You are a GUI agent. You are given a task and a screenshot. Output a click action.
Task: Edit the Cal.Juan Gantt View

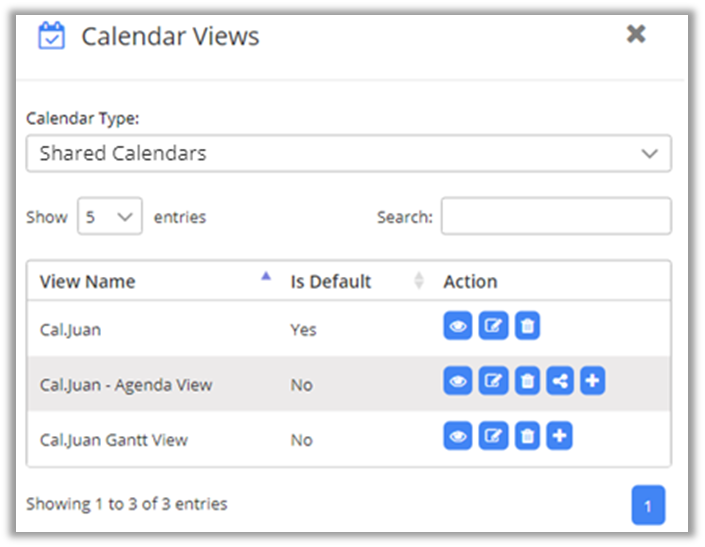493,436
